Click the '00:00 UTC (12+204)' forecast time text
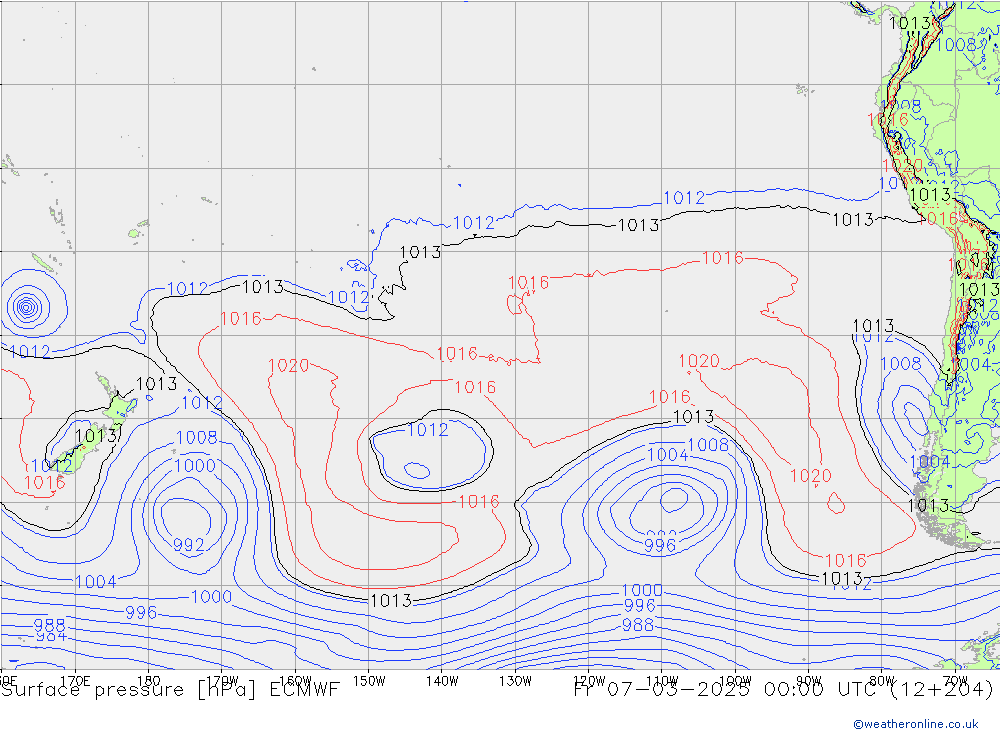Image resolution: width=1000 pixels, height=733 pixels. click(x=878, y=690)
